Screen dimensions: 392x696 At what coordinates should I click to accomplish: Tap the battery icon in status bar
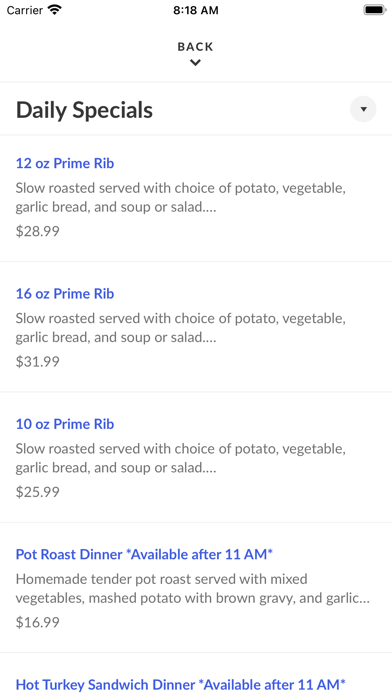click(x=374, y=10)
